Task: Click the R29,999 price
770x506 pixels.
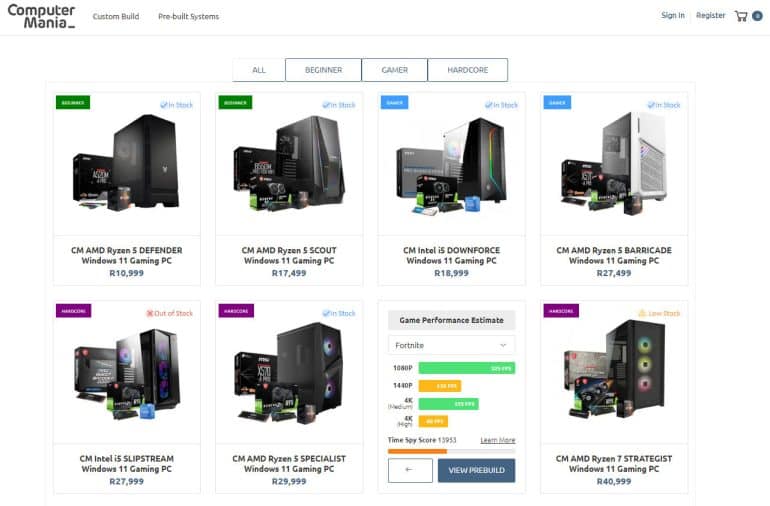Action: (289, 481)
